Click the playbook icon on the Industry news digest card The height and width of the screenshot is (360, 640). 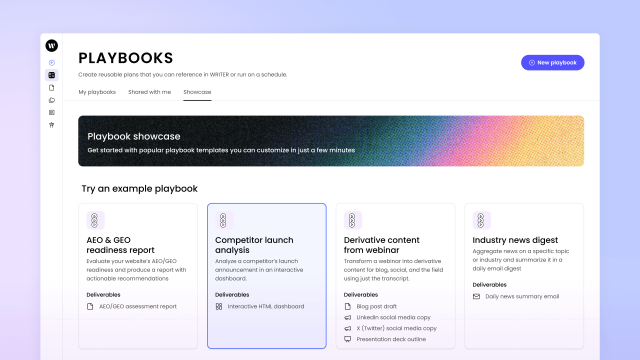pos(482,220)
